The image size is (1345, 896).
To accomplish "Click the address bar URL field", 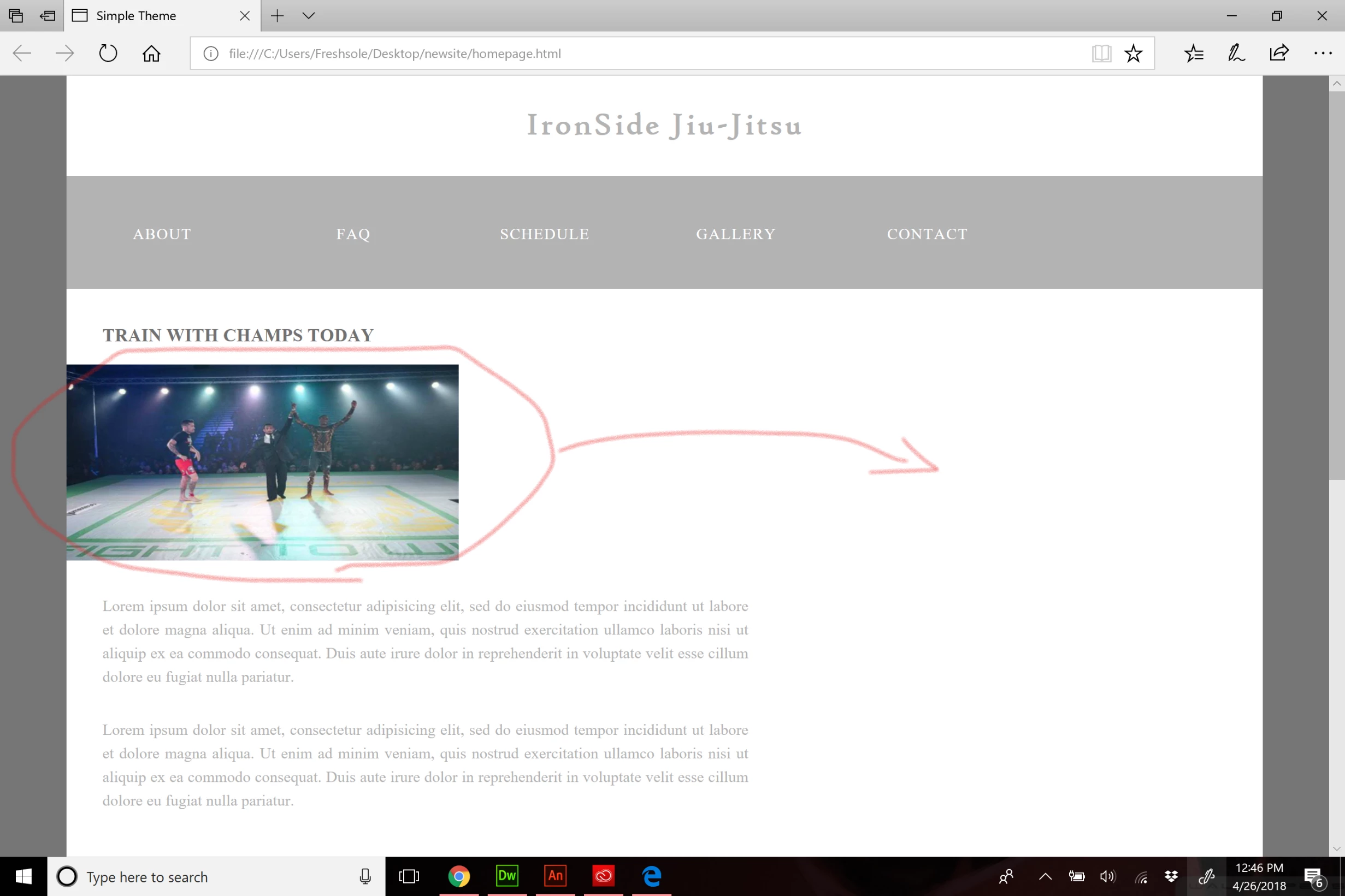I will pyautogui.click(x=629, y=53).
